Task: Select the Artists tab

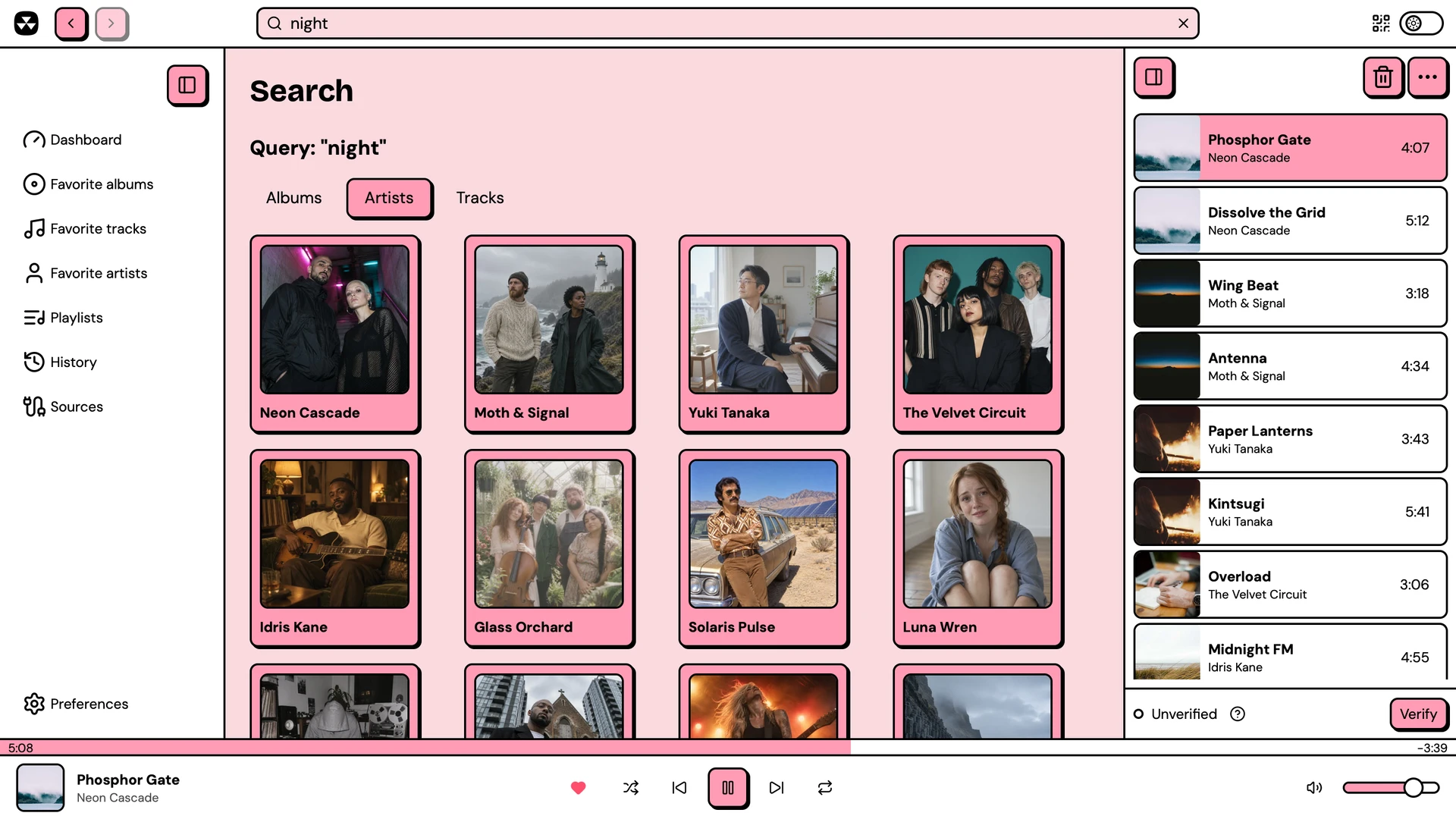Action: 389,198
